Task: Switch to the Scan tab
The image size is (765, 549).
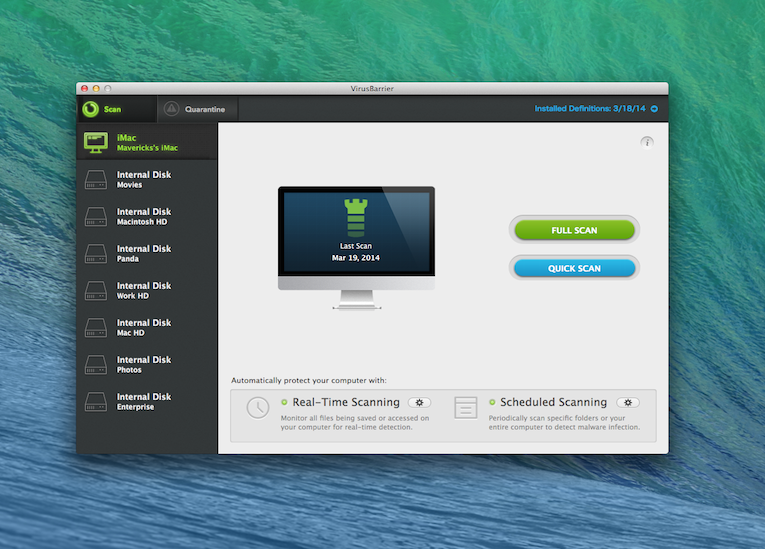Action: [117, 109]
